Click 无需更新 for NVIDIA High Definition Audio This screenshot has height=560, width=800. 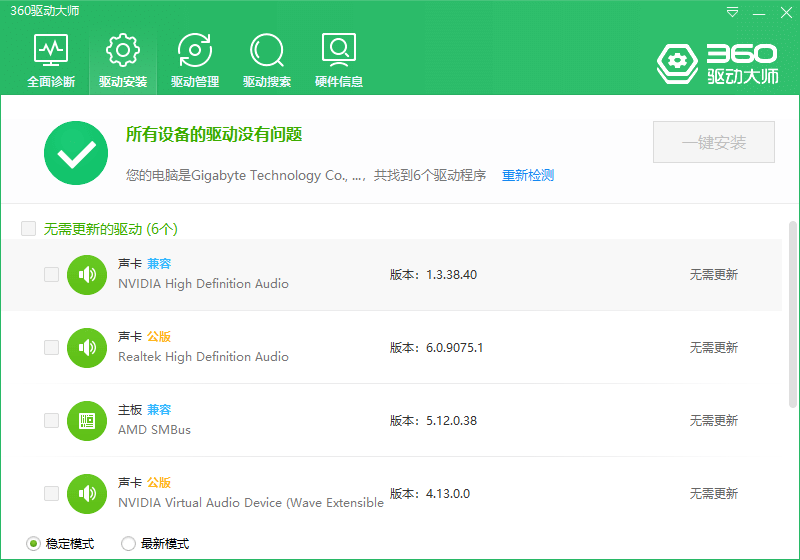click(714, 275)
